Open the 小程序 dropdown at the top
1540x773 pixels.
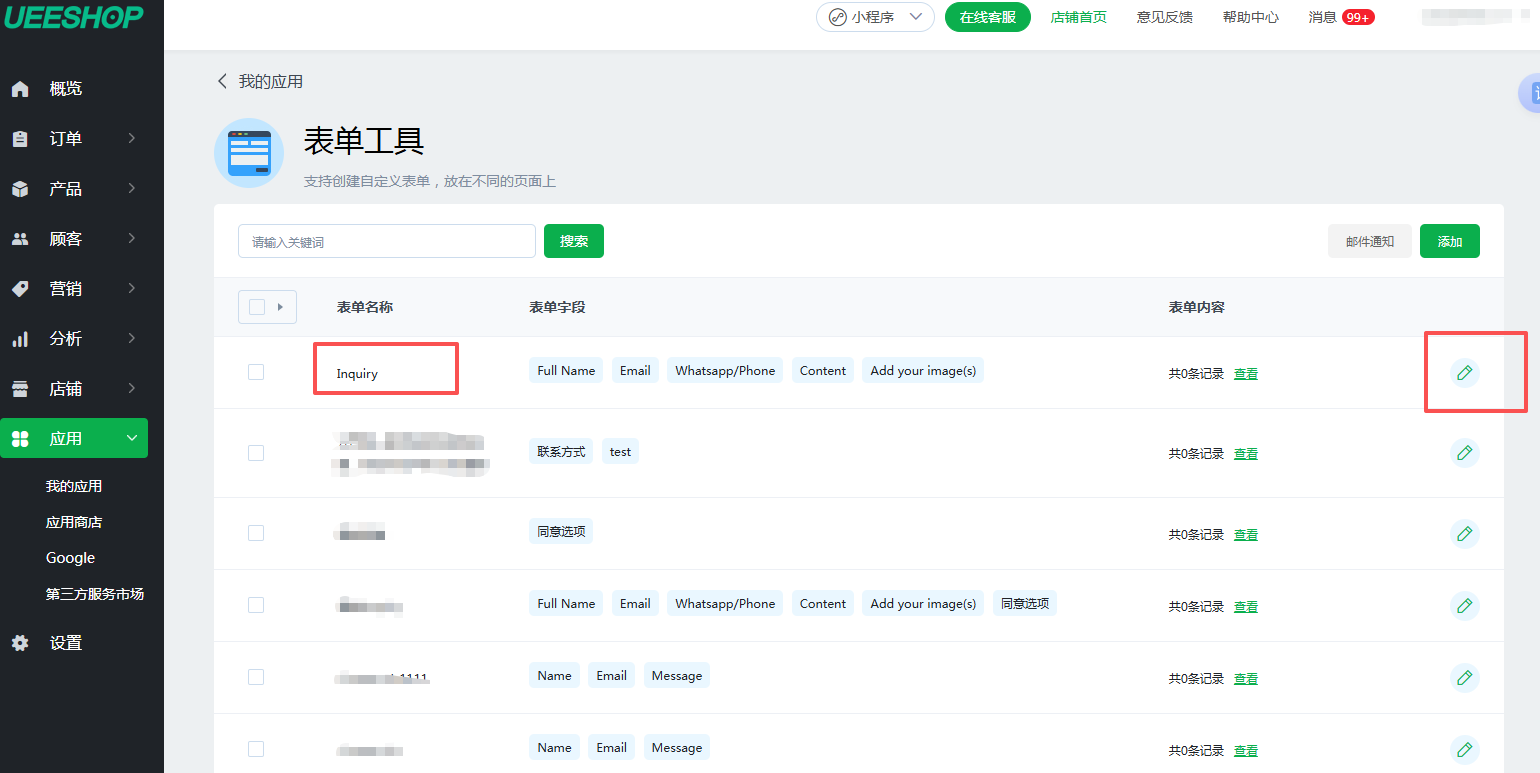(x=875, y=17)
